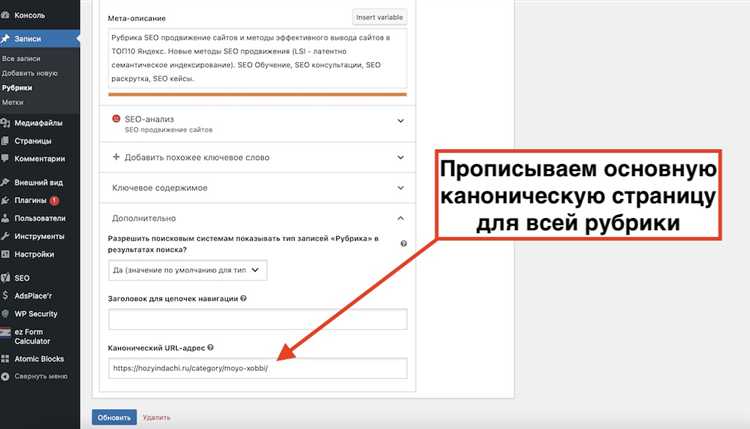Open Рубрики submenu
The width and height of the screenshot is (750, 429).
(x=17, y=88)
